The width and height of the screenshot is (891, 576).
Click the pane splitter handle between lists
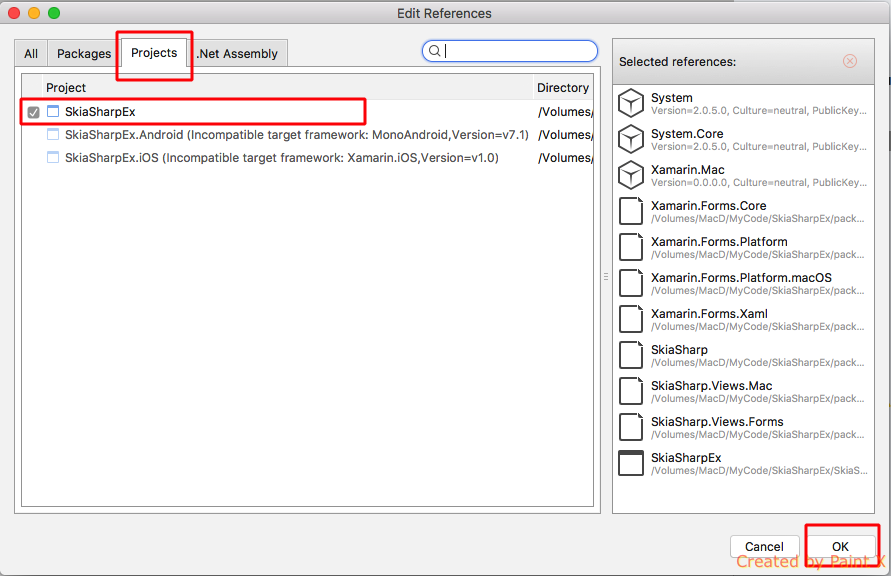[606, 277]
